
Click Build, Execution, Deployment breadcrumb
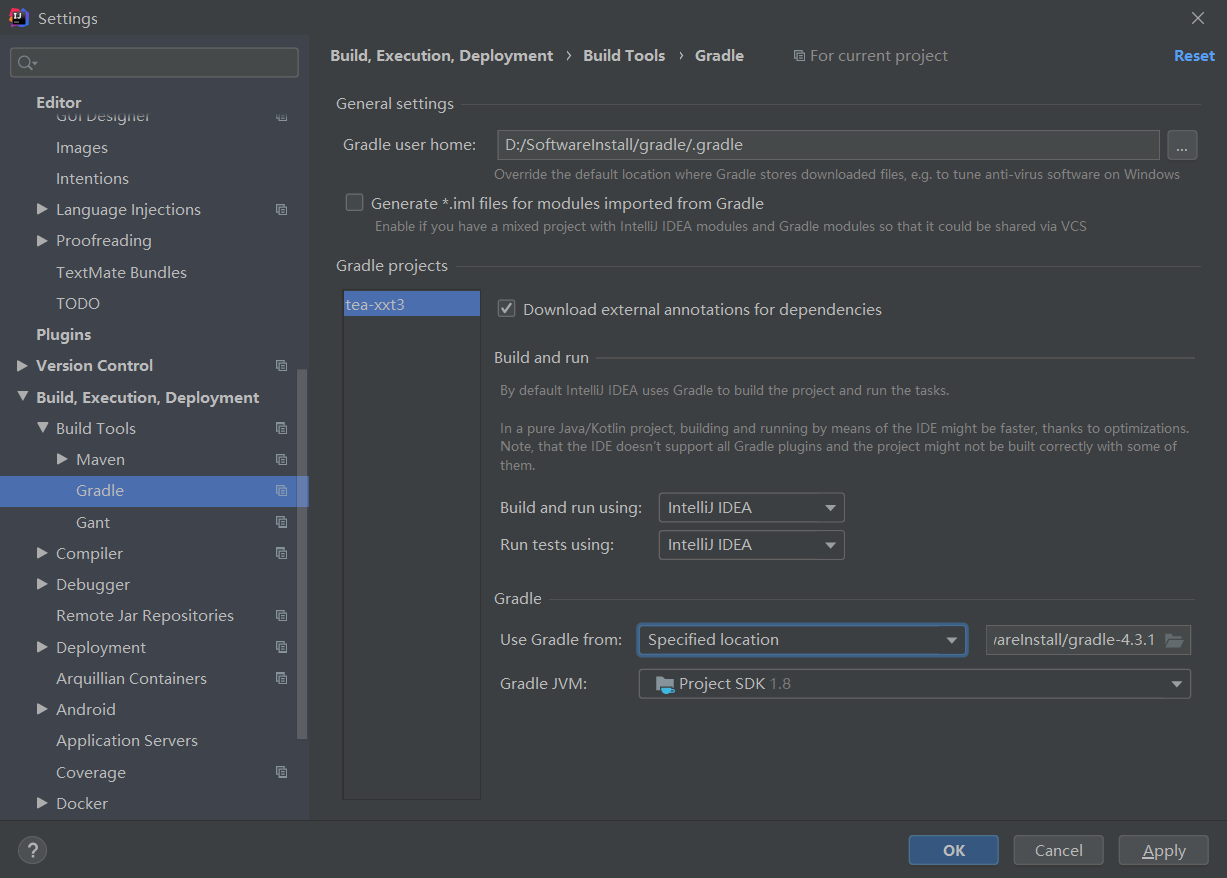coord(442,56)
